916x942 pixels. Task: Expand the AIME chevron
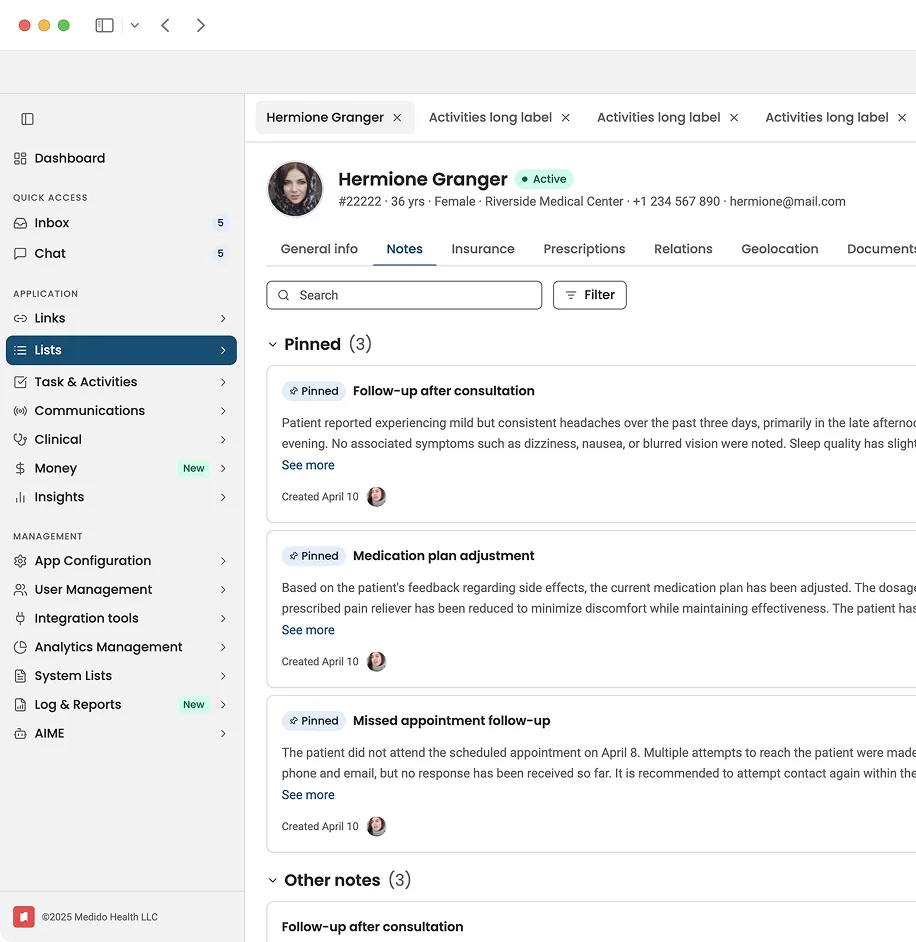223,734
